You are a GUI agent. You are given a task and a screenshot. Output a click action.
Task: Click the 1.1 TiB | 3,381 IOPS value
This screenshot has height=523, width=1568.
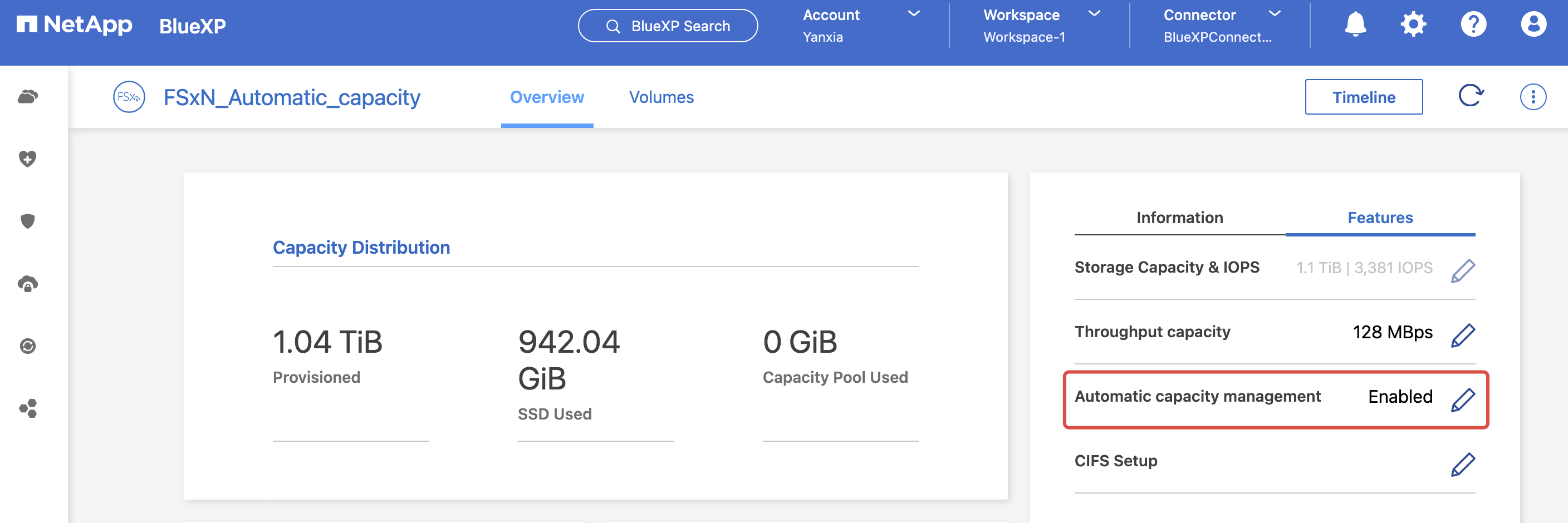[1364, 268]
